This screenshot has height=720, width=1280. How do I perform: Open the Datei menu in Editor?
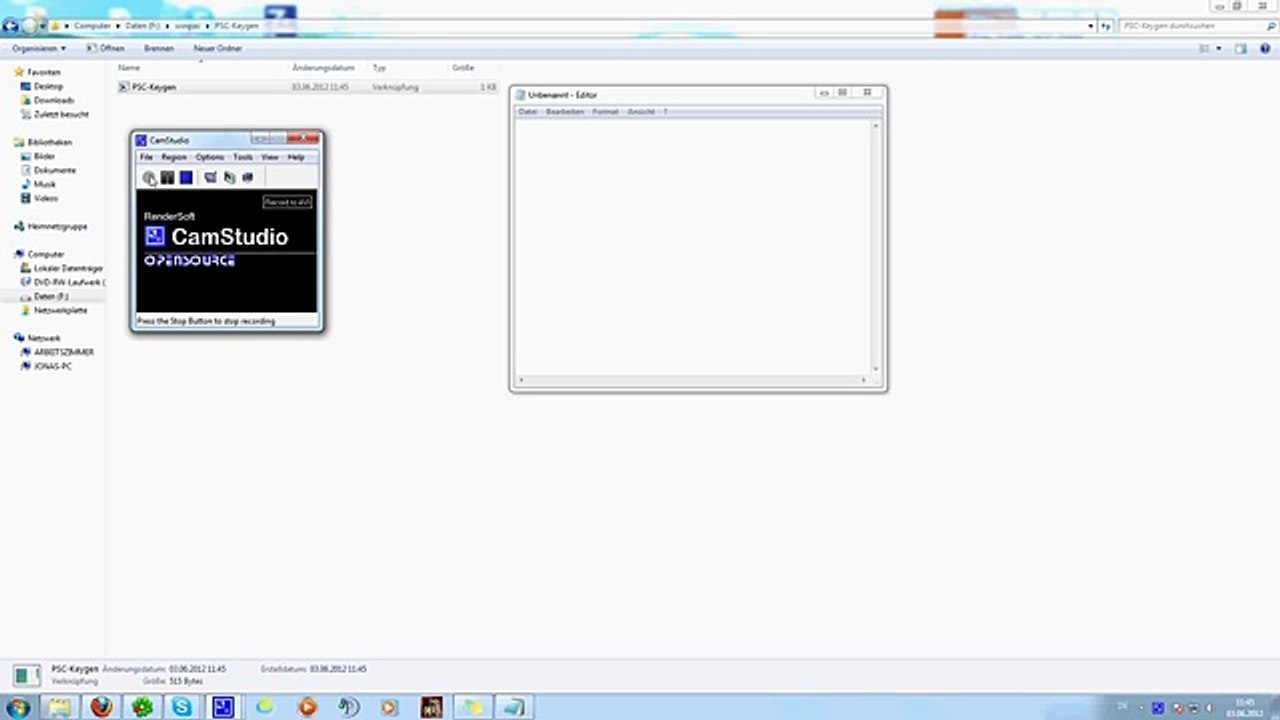point(527,112)
